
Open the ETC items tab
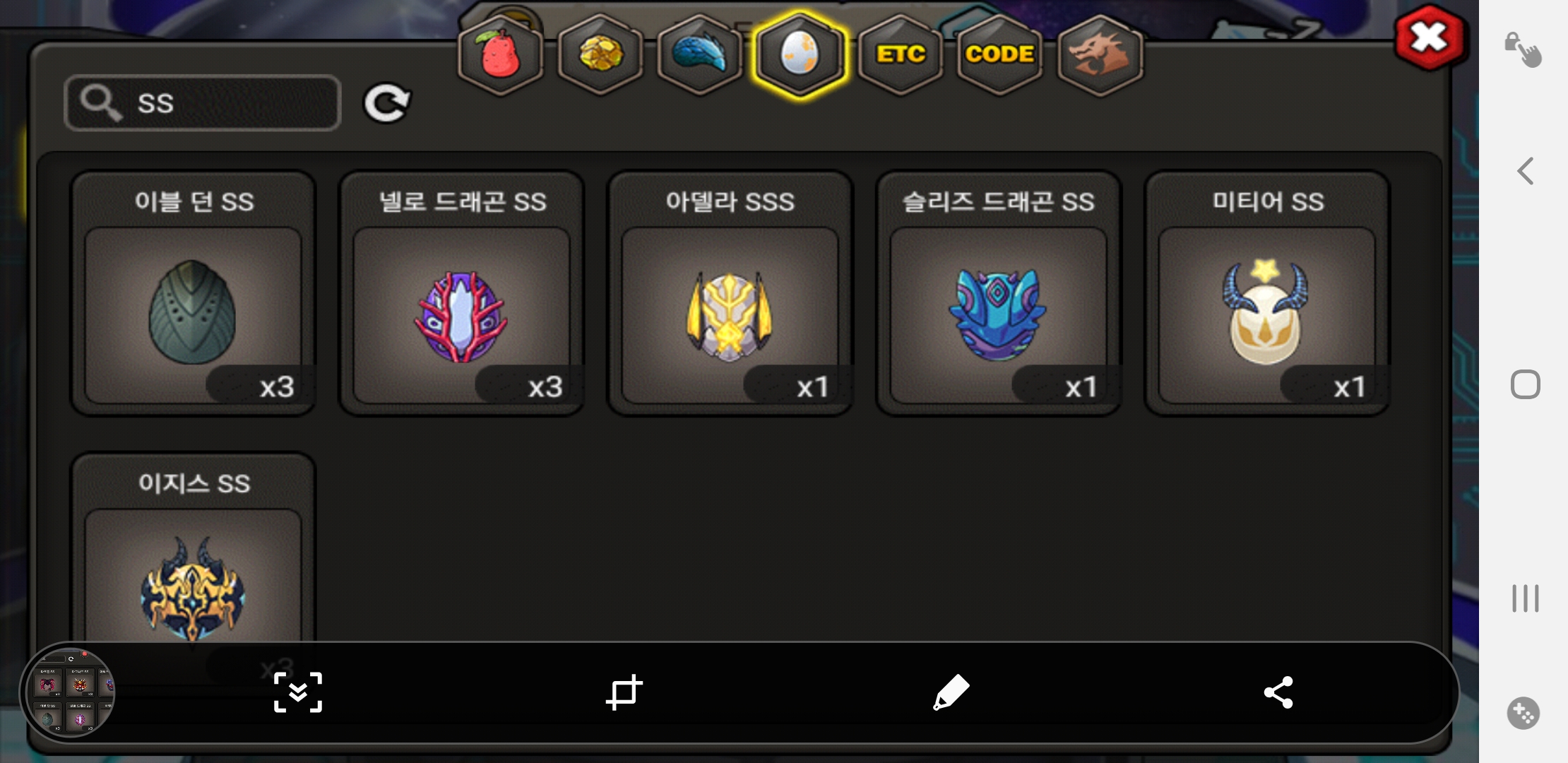pos(901,55)
